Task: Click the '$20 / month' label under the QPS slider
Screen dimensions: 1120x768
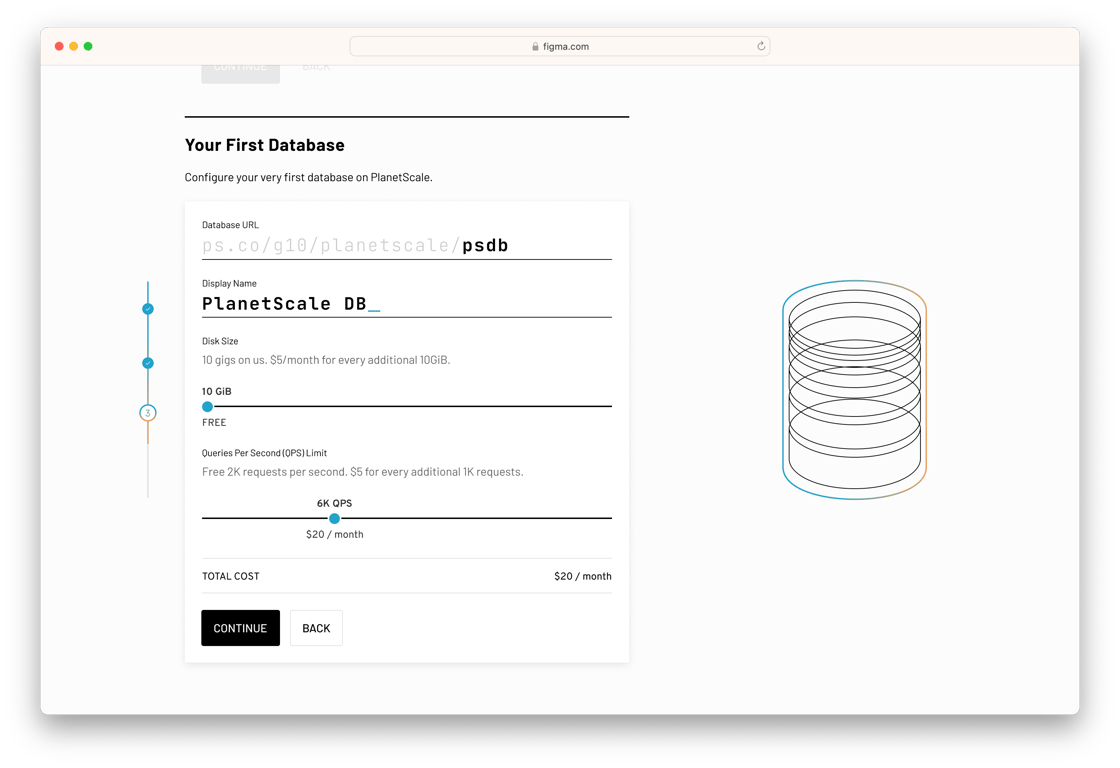Action: point(334,534)
